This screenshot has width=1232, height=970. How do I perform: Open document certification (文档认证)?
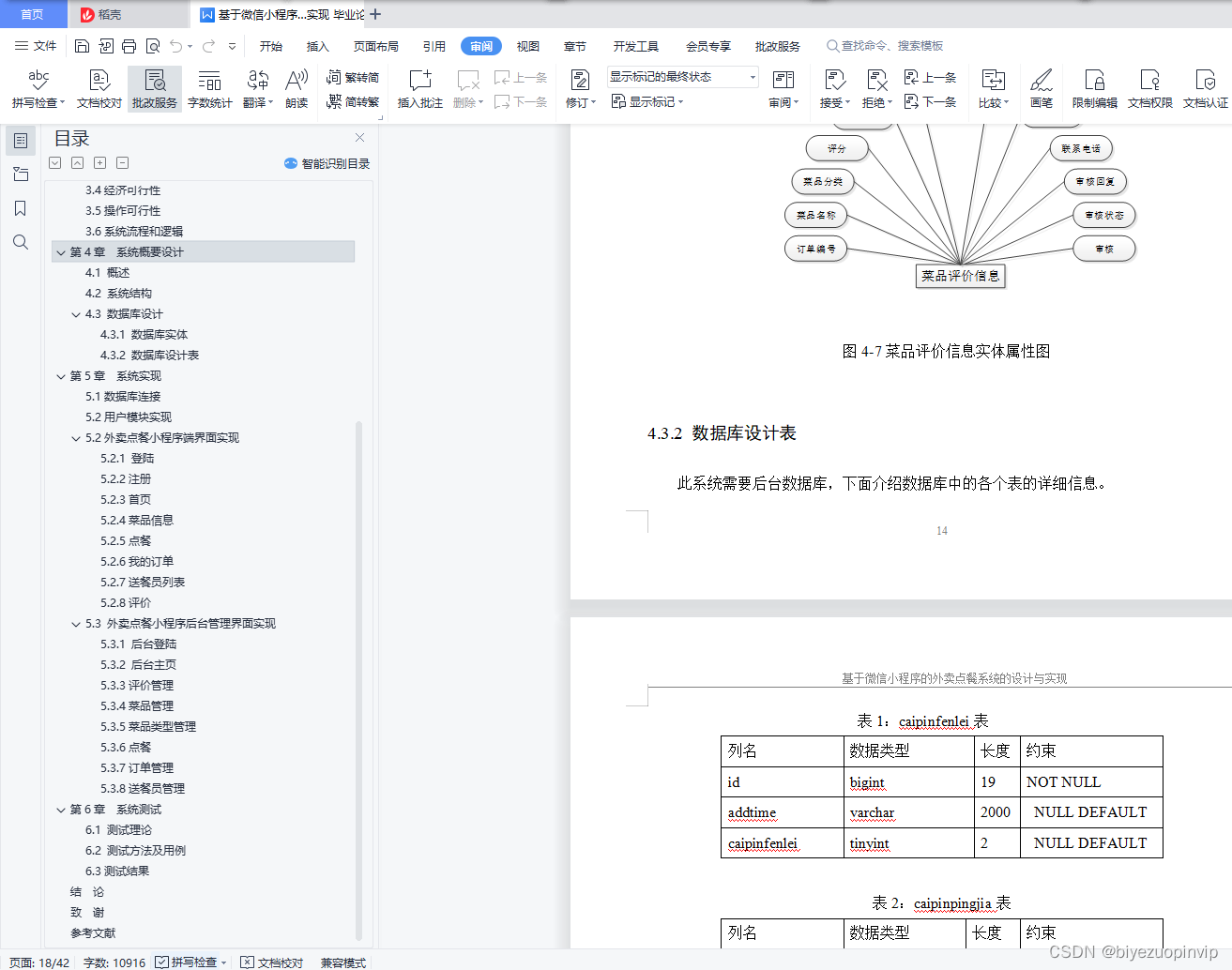pos(1205,89)
